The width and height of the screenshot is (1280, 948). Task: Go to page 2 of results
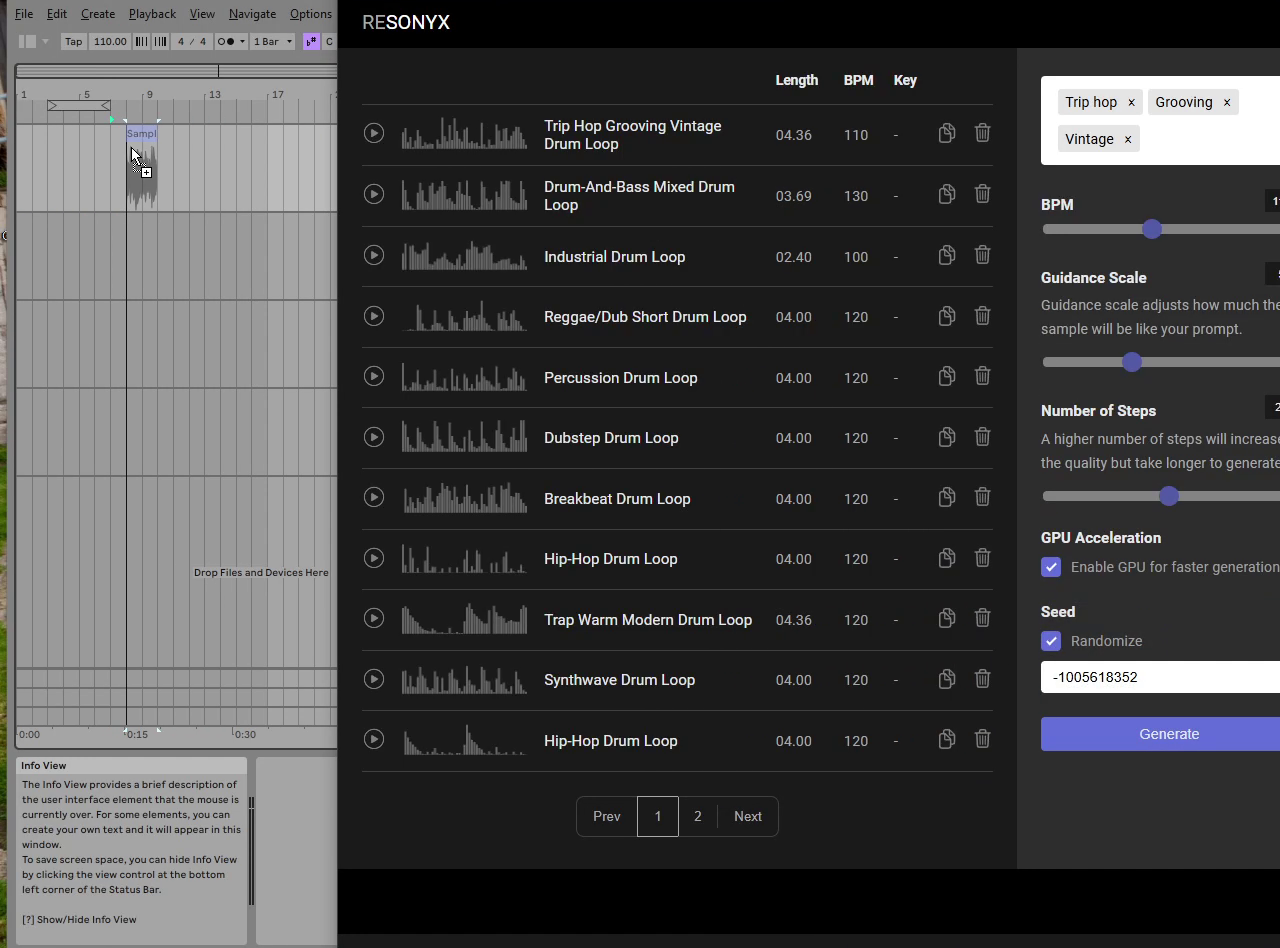[x=698, y=816]
